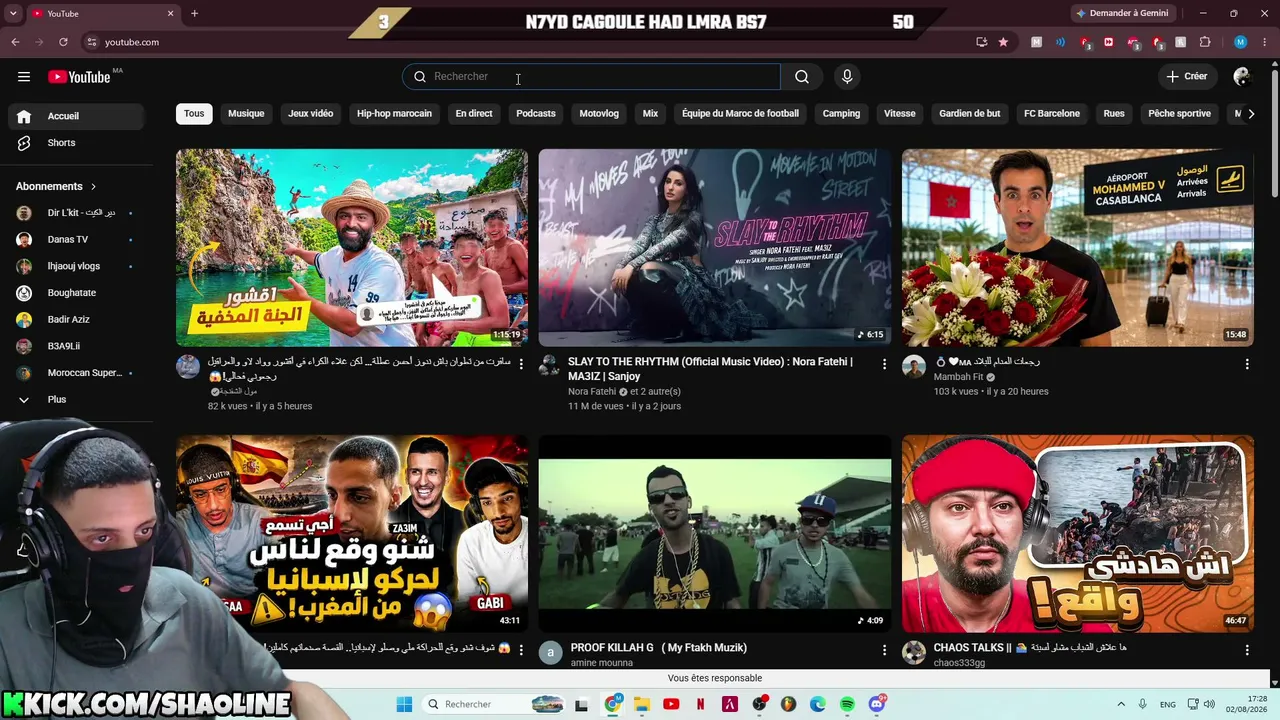Click the Windows taskbar search box
The width and height of the screenshot is (1280, 720).
point(494,704)
